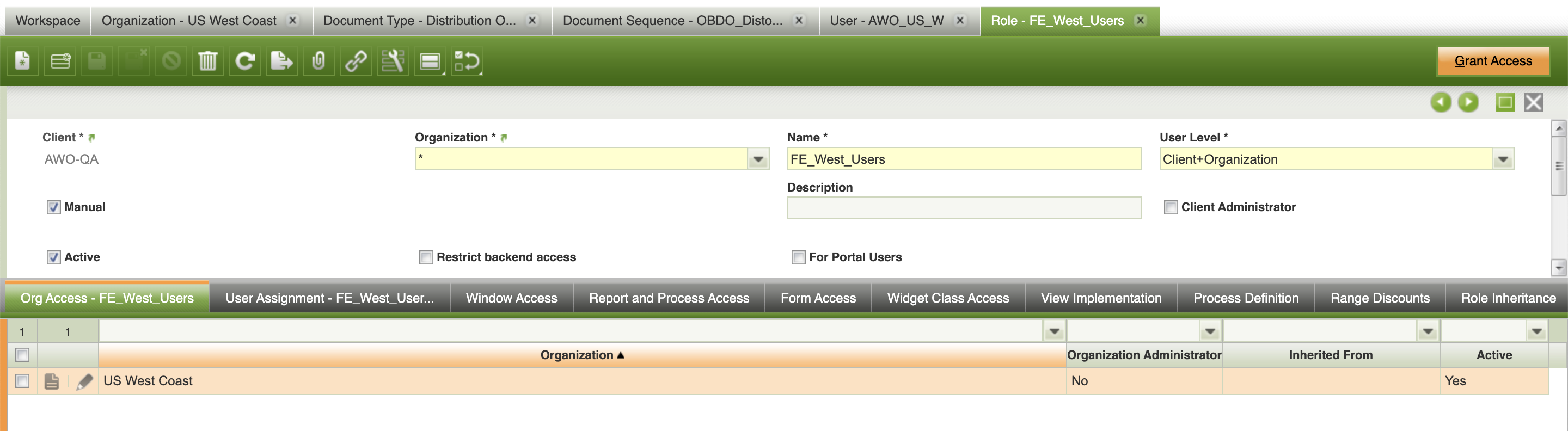1568x431 pixels.
Task: Maximize the form view section
Action: (x=1505, y=102)
